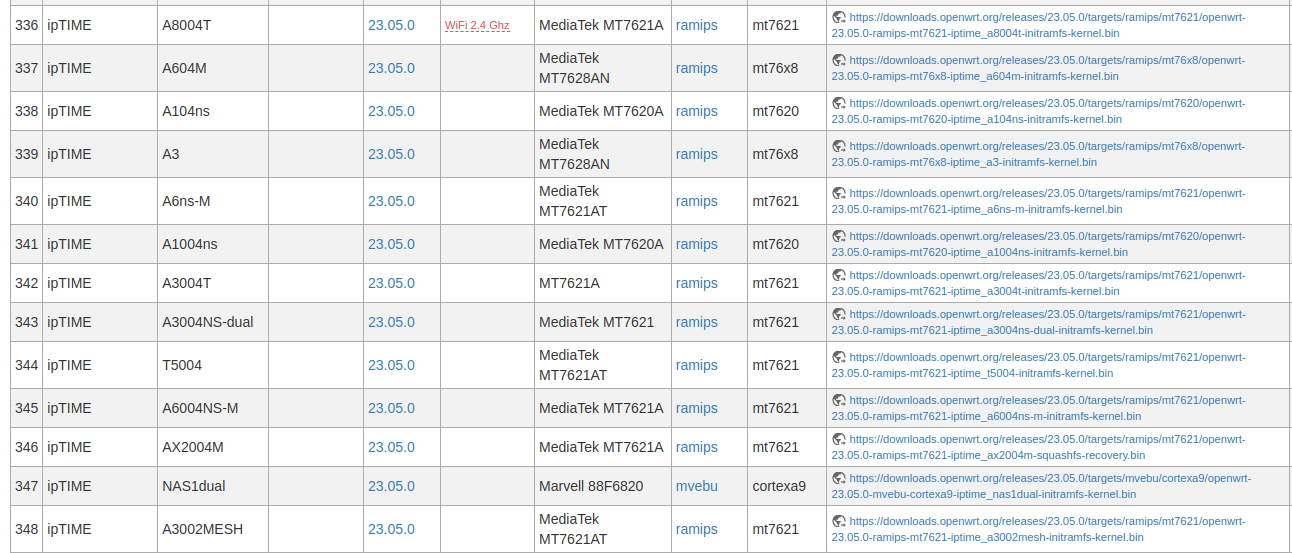
Task: Click the WiFi 2.4 Ghz link
Action: click(x=477, y=25)
